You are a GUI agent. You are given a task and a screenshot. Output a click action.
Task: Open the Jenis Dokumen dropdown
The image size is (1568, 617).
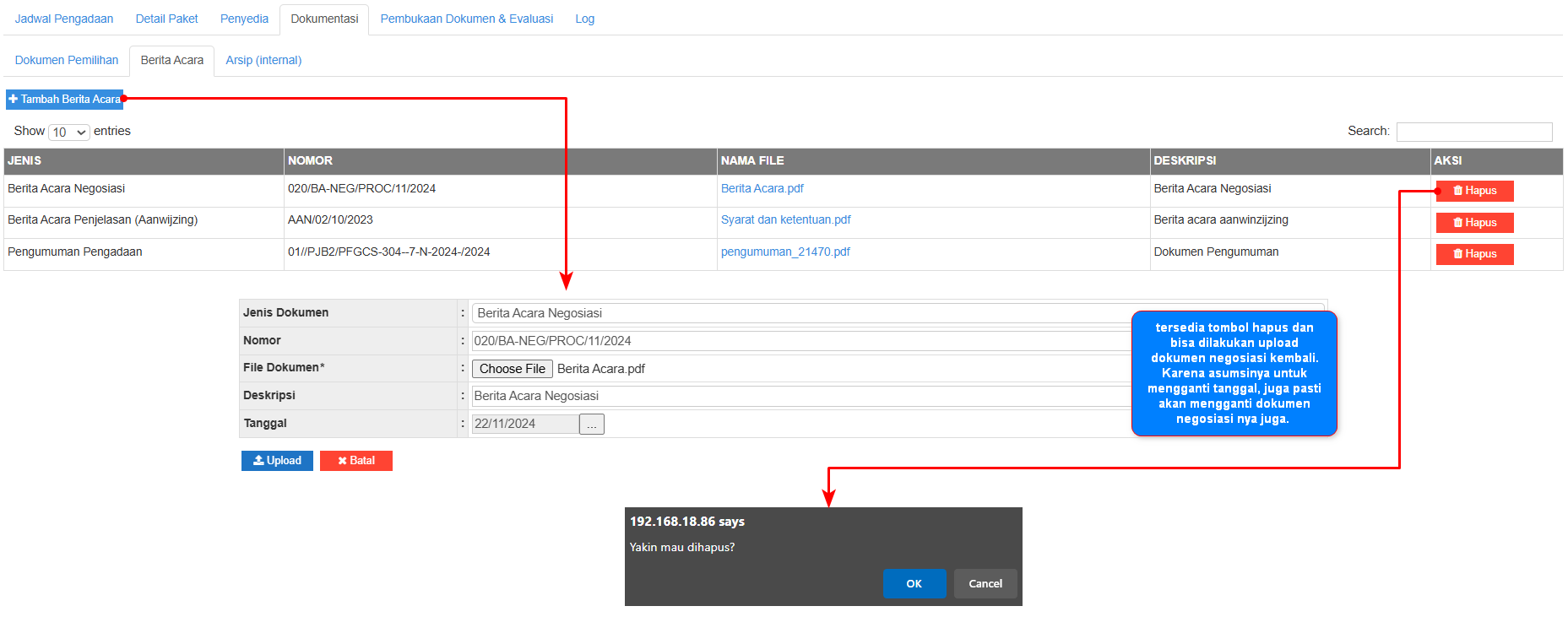pyautogui.click(x=800, y=313)
